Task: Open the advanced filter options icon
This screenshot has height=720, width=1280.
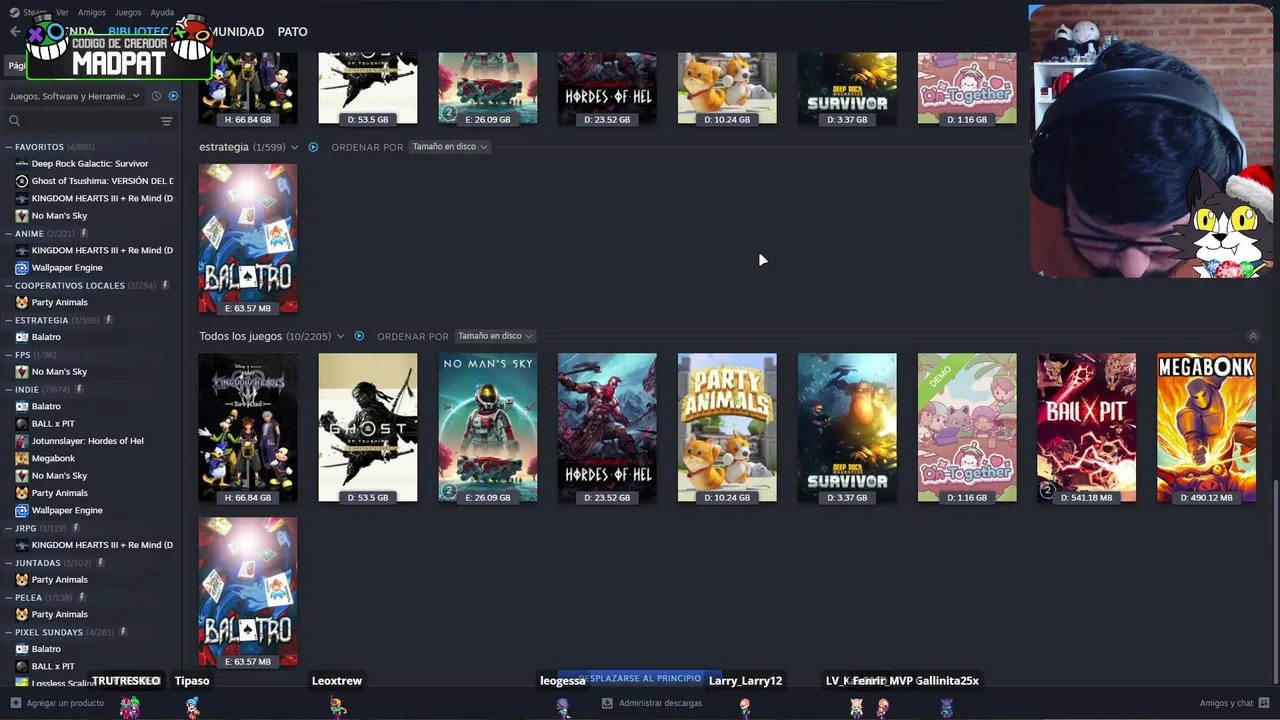Action: click(166, 121)
